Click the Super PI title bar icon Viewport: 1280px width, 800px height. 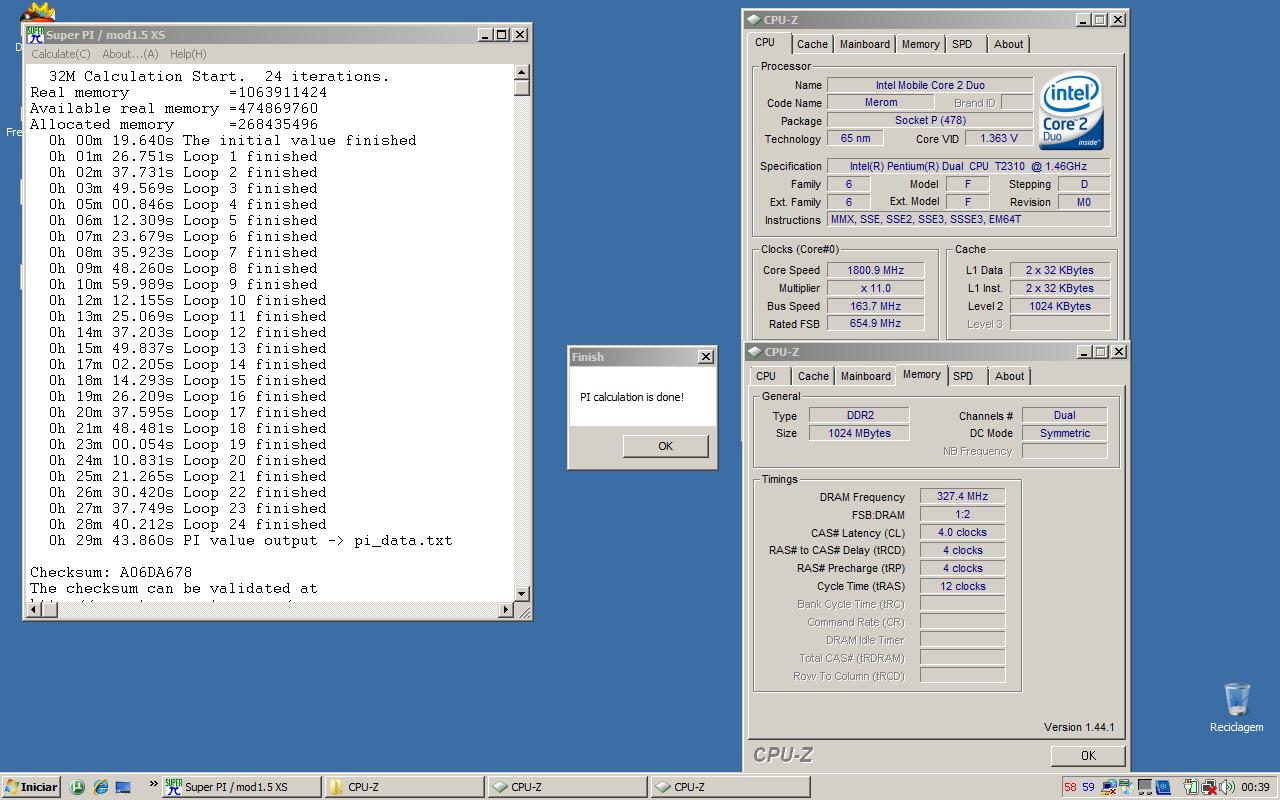(x=35, y=34)
